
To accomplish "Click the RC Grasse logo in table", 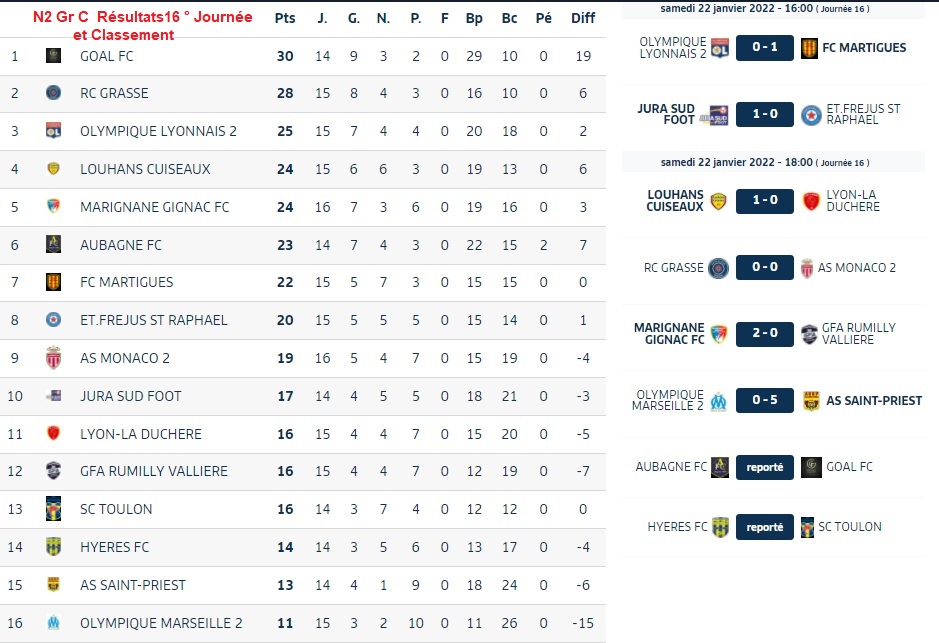I will (53, 93).
